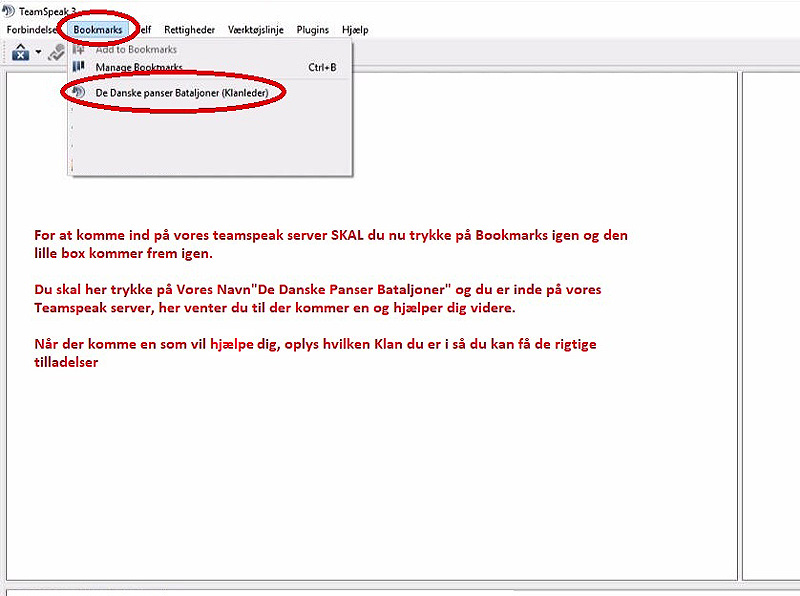Click the partially hidden plug toolbar icon
Screen dimensions: 800x596
pos(58,52)
